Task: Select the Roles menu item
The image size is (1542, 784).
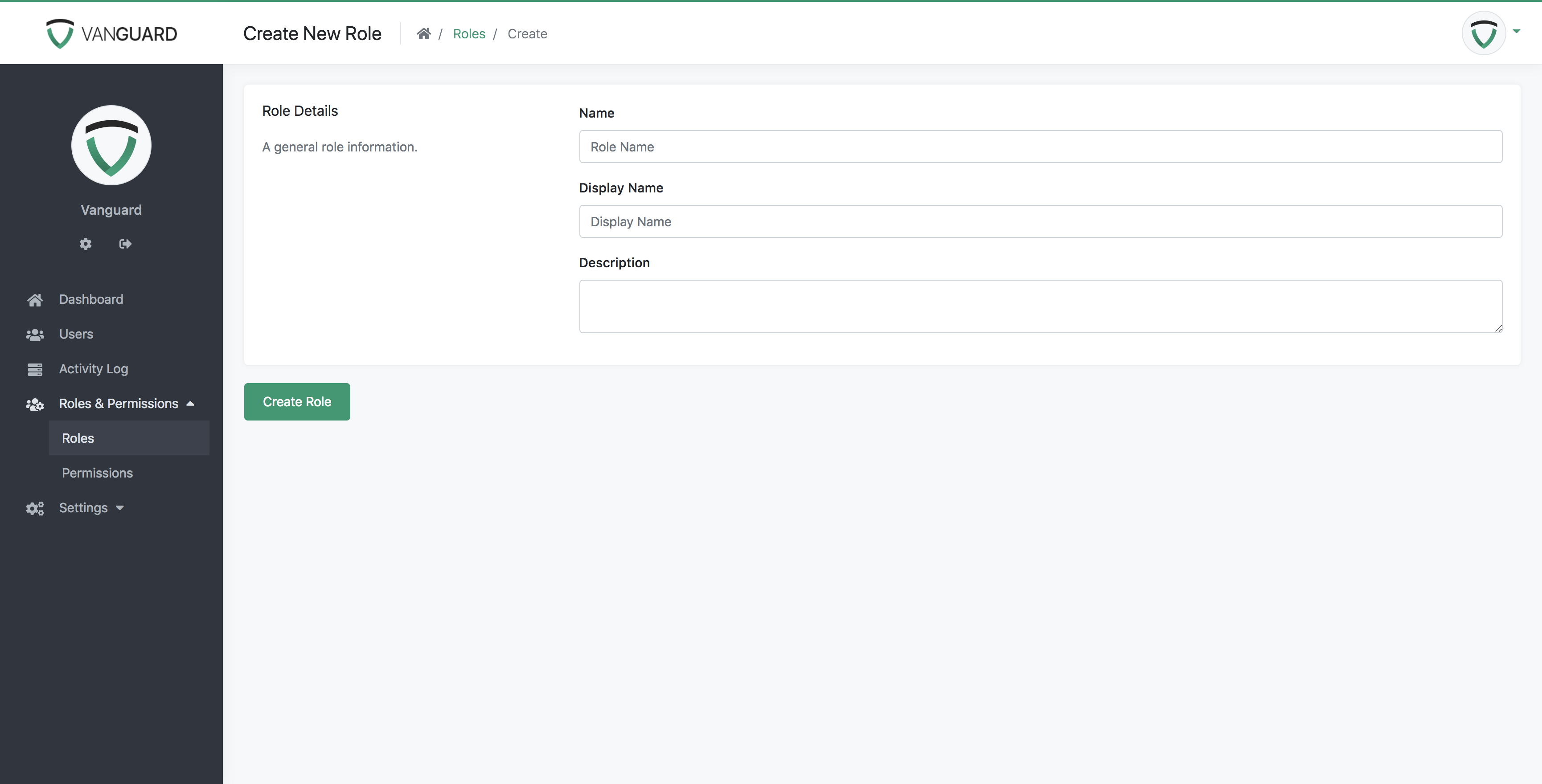Action: [x=78, y=437]
